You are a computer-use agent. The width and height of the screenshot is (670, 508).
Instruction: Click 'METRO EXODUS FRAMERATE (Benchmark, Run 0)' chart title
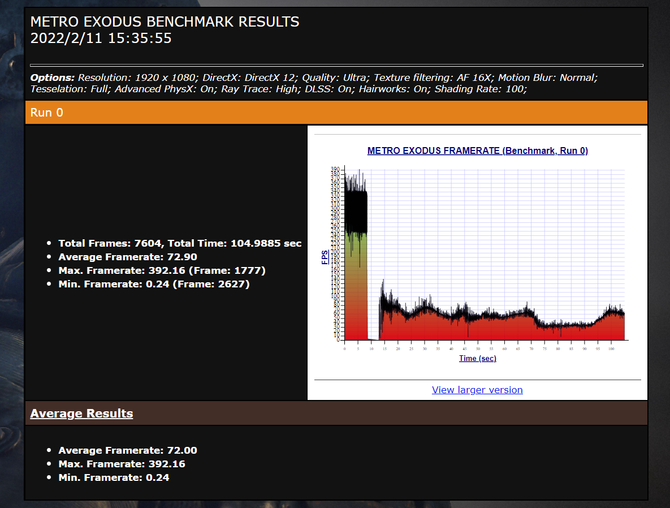(x=477, y=151)
